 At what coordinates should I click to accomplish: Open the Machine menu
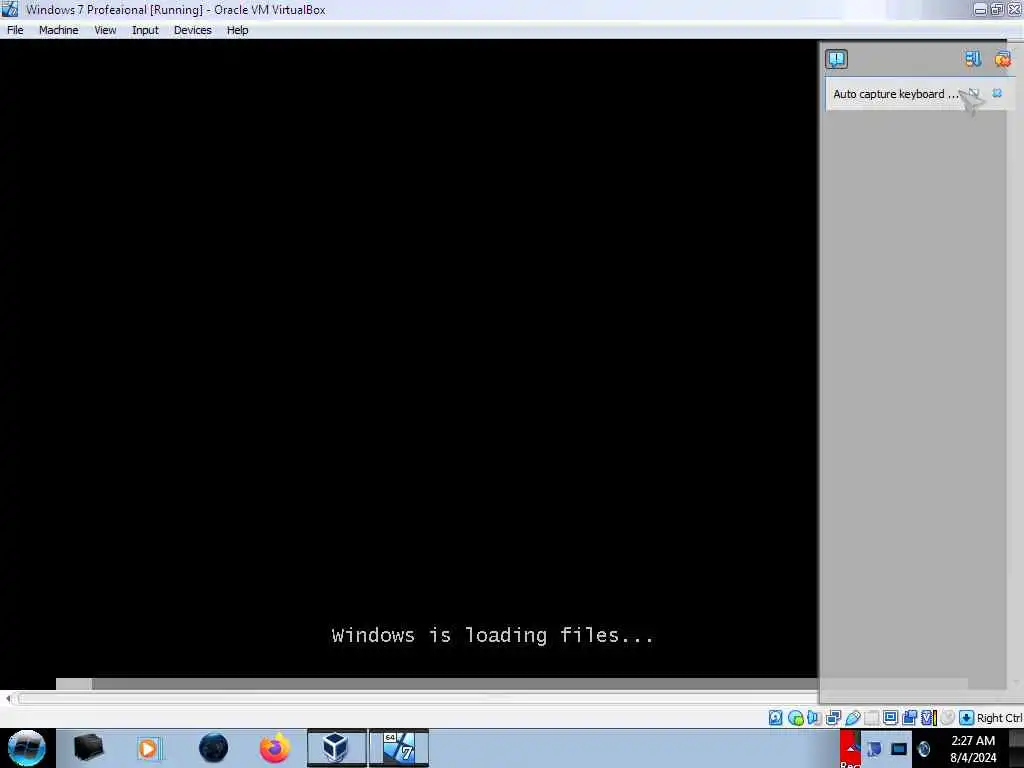point(58,30)
